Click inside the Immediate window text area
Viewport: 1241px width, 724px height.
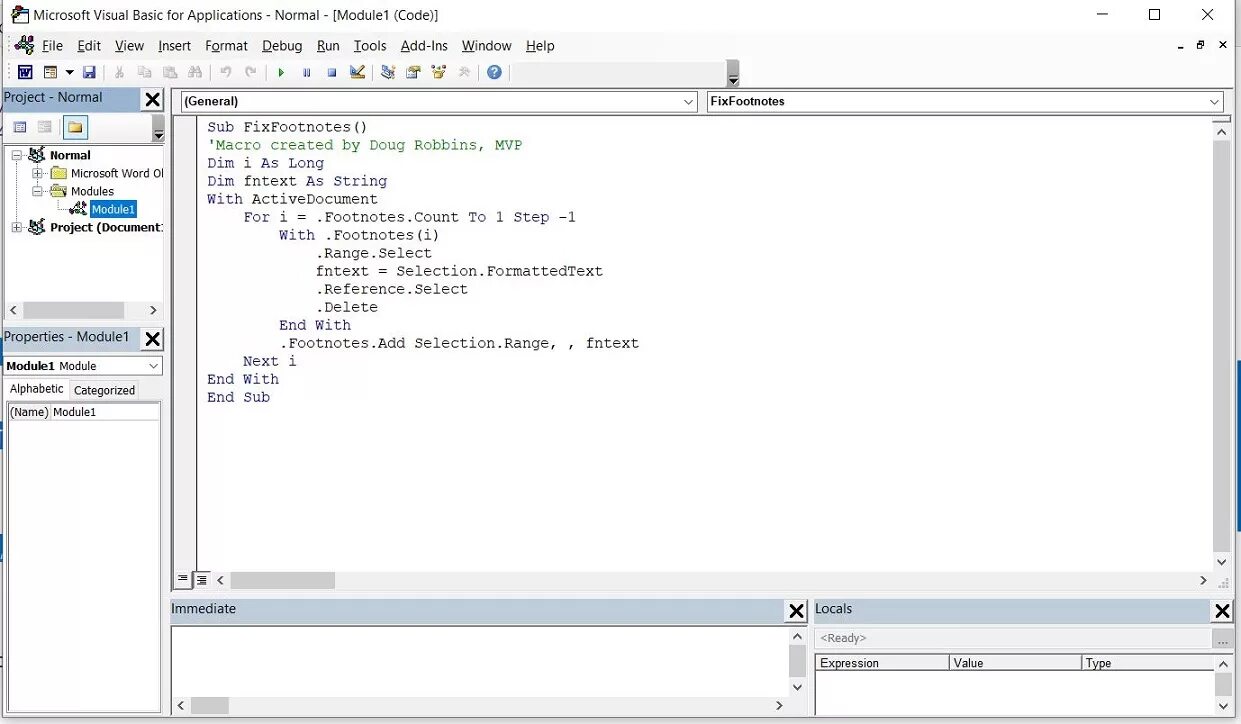point(479,660)
